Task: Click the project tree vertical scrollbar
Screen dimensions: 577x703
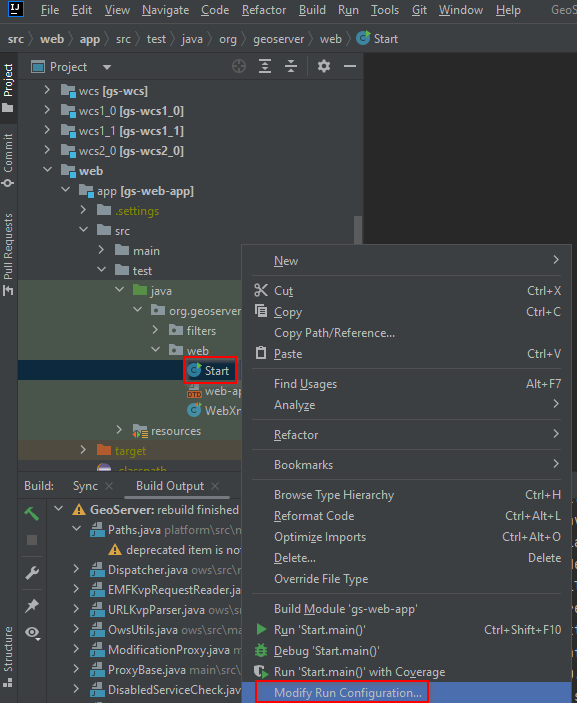Action: tap(358, 230)
